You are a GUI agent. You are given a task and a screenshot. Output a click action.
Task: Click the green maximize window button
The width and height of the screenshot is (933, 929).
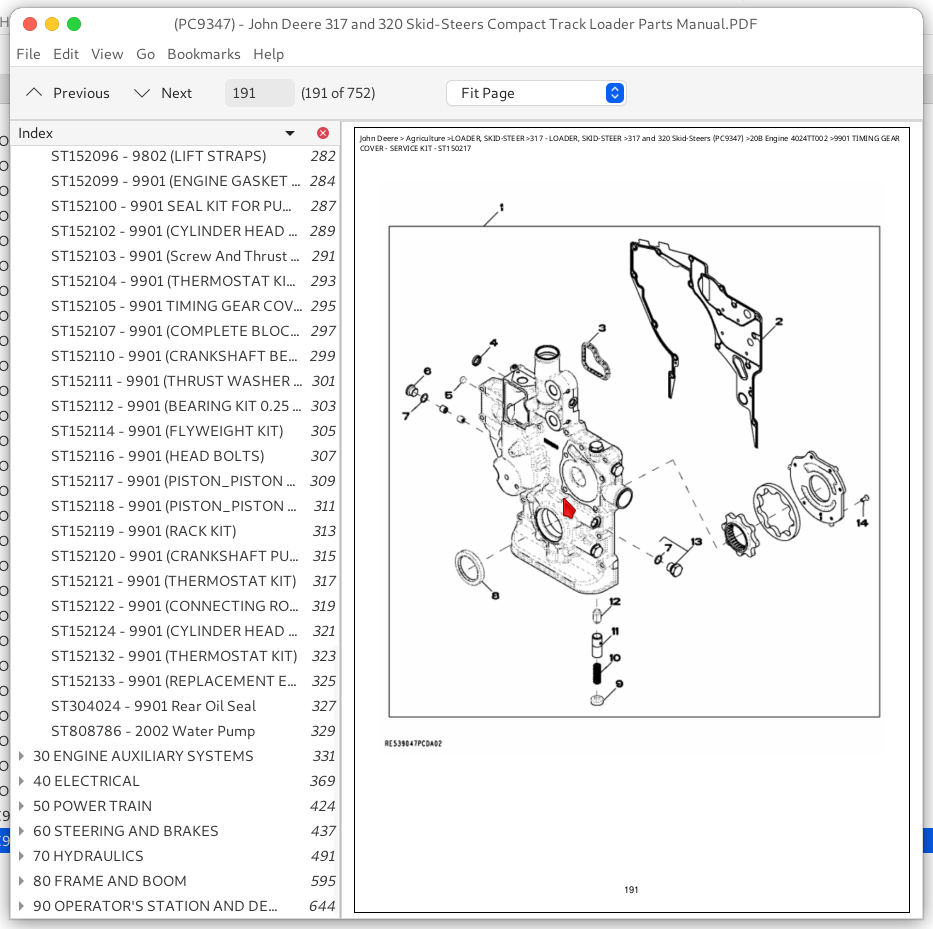pos(73,24)
